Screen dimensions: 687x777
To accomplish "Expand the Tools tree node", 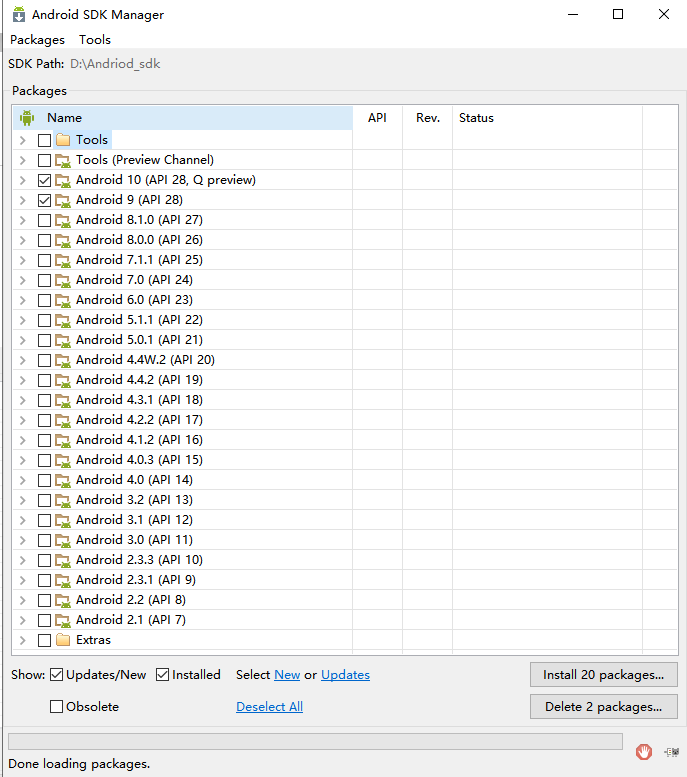I will (x=23, y=140).
